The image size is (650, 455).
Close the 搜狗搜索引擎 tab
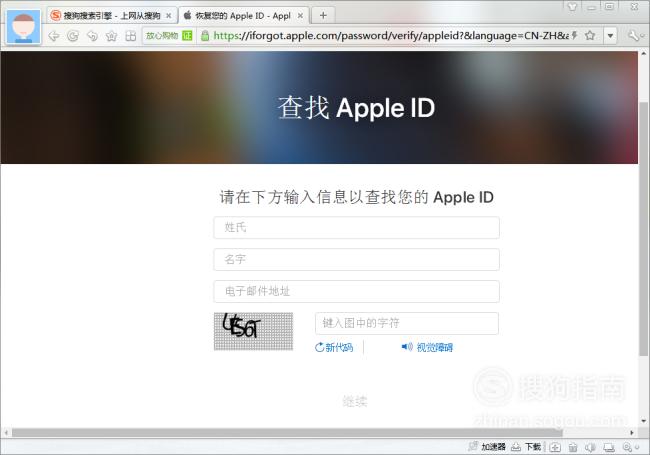pos(168,16)
